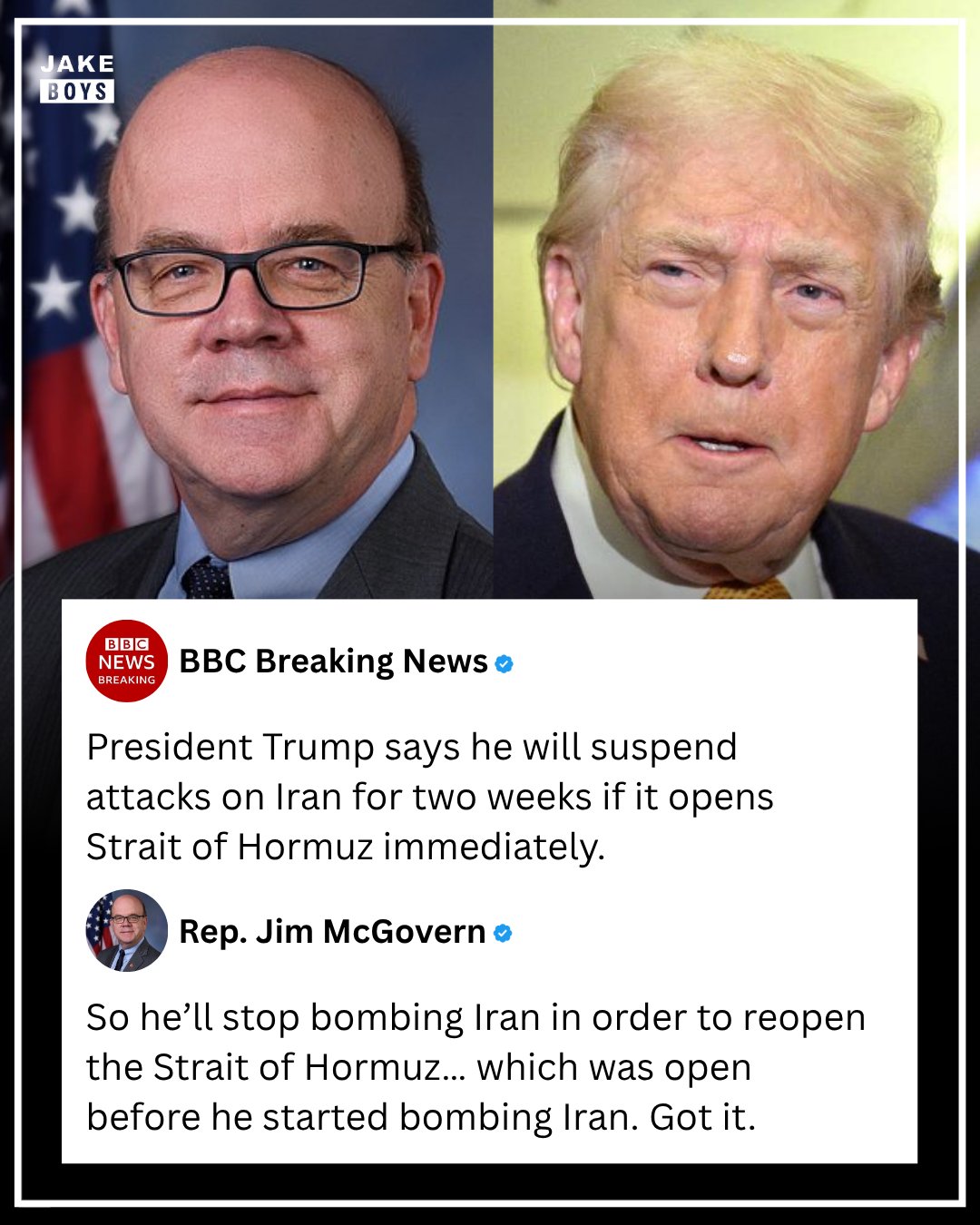980x1225 pixels.
Task: Open the right portrait of the blond-haired man
Action: (725, 310)
